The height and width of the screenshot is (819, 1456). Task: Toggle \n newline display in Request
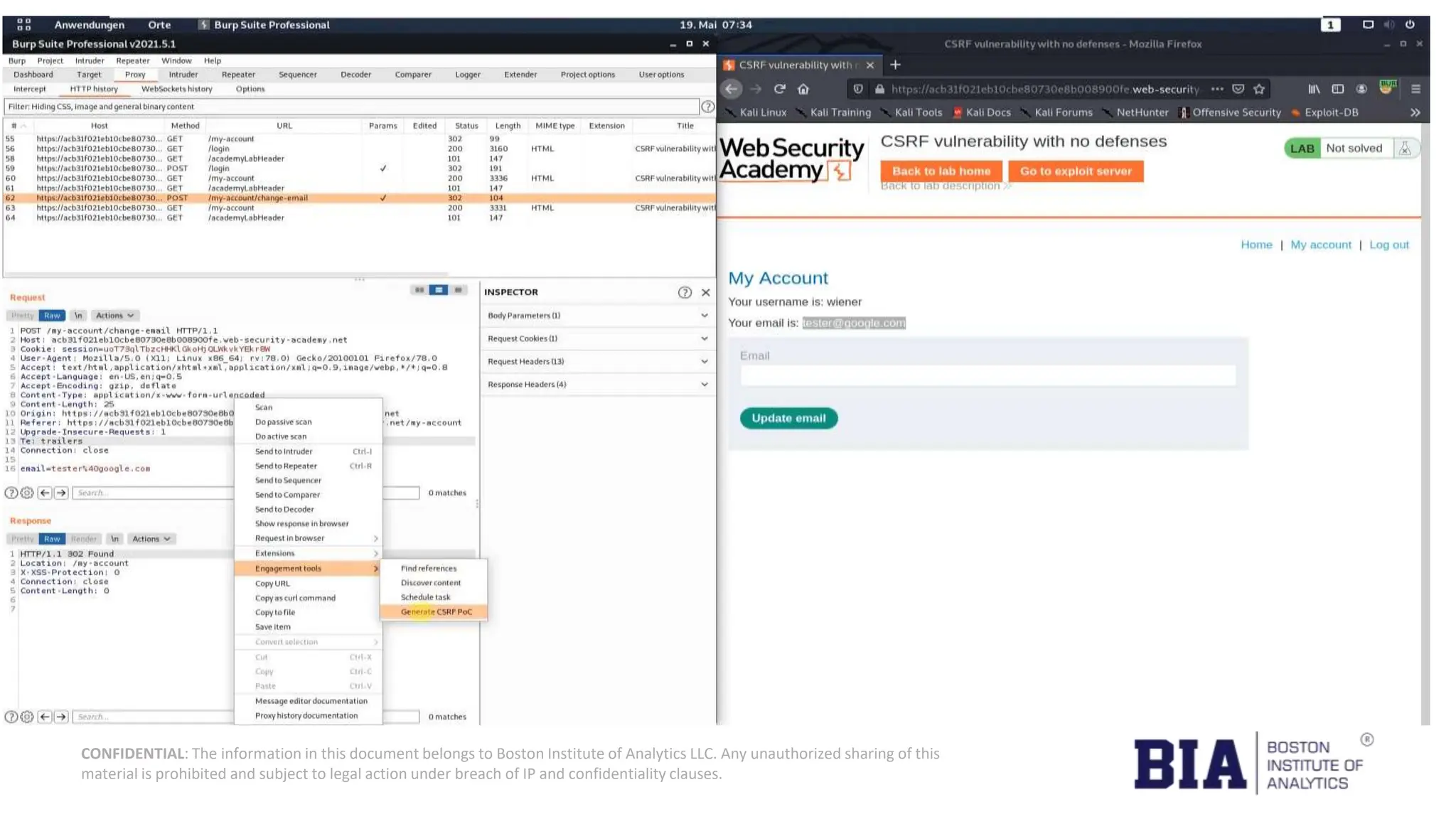[78, 315]
